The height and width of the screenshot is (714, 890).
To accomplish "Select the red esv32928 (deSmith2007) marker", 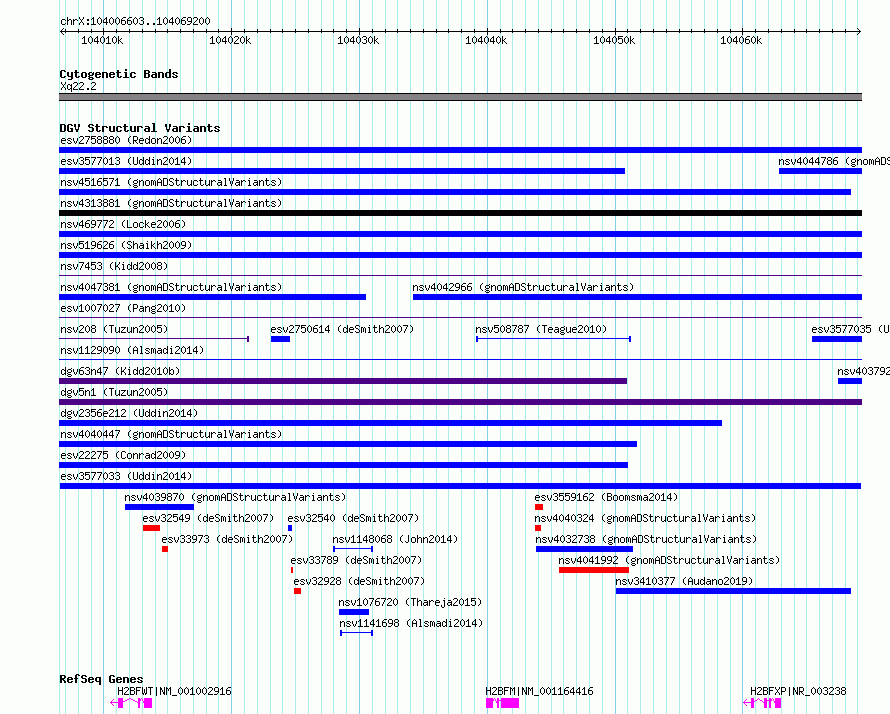I will [297, 591].
